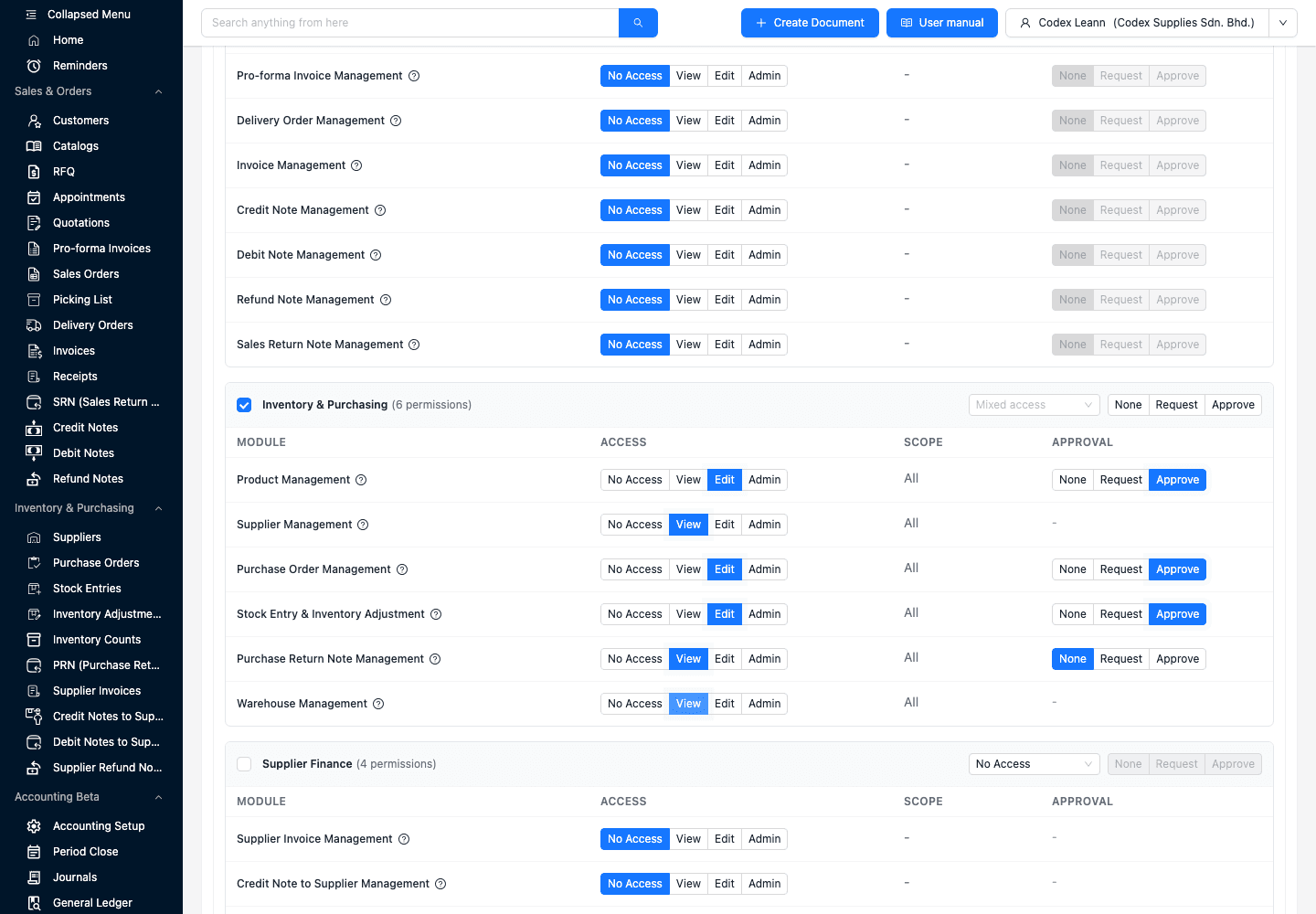Open Inventory & Purchasing Mixed access dropdown

coord(1035,405)
